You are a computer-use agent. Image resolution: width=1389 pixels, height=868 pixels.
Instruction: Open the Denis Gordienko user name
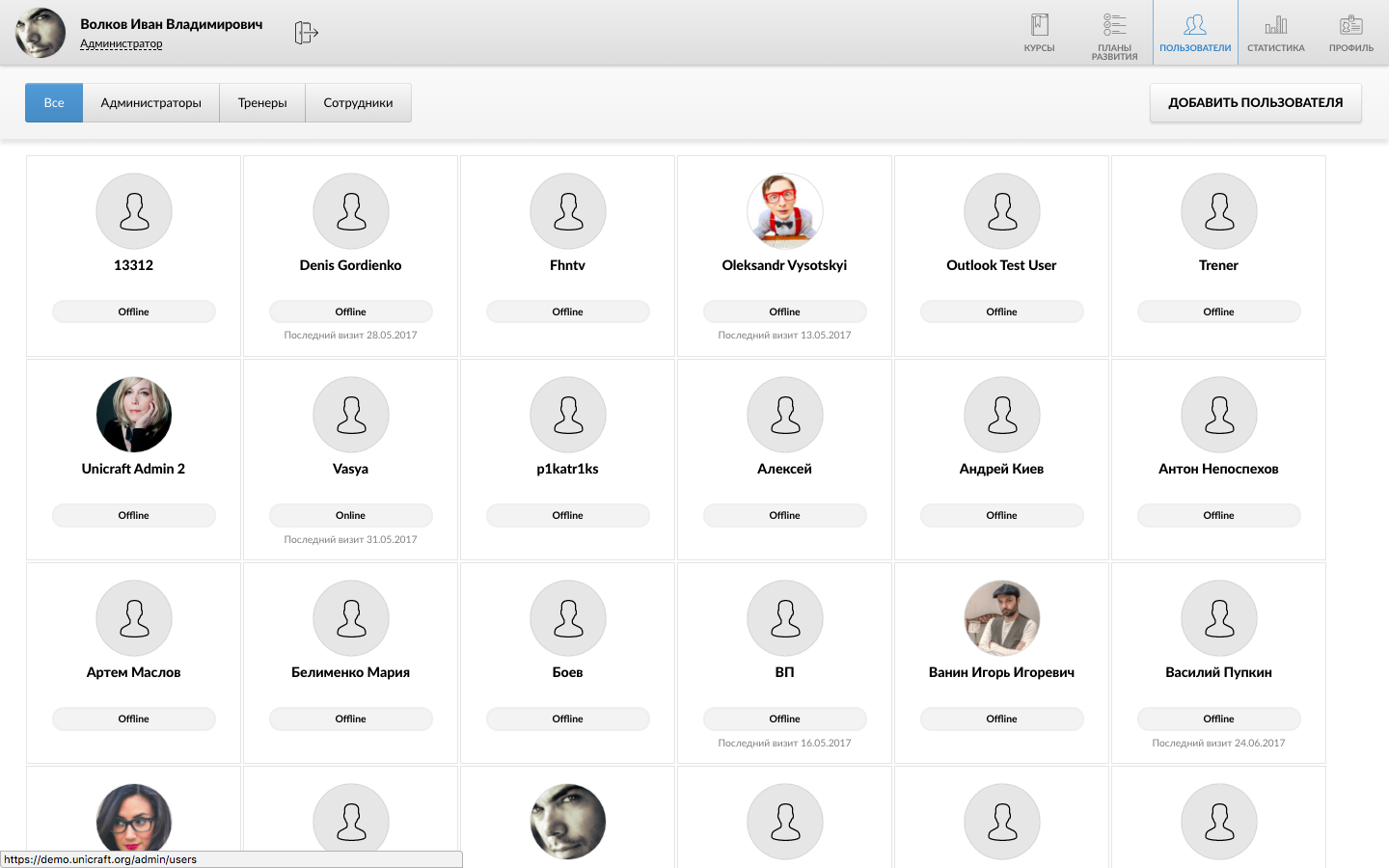pyautogui.click(x=351, y=265)
